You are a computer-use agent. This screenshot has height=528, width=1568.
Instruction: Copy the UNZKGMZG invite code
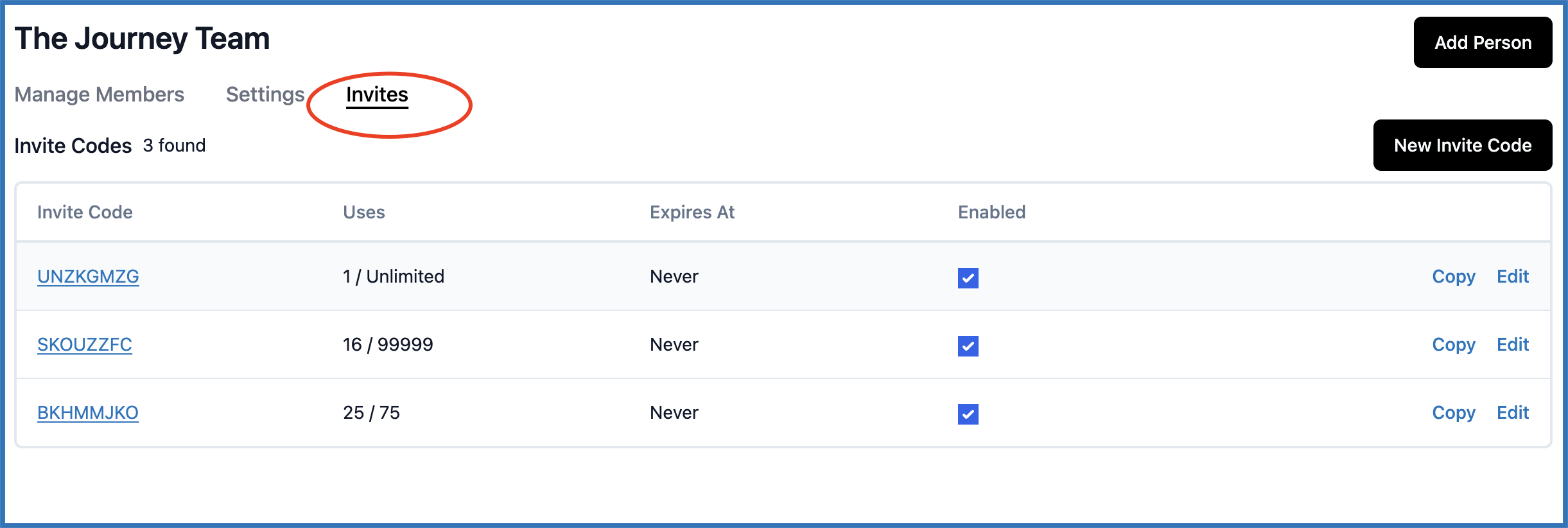pyautogui.click(x=1453, y=276)
